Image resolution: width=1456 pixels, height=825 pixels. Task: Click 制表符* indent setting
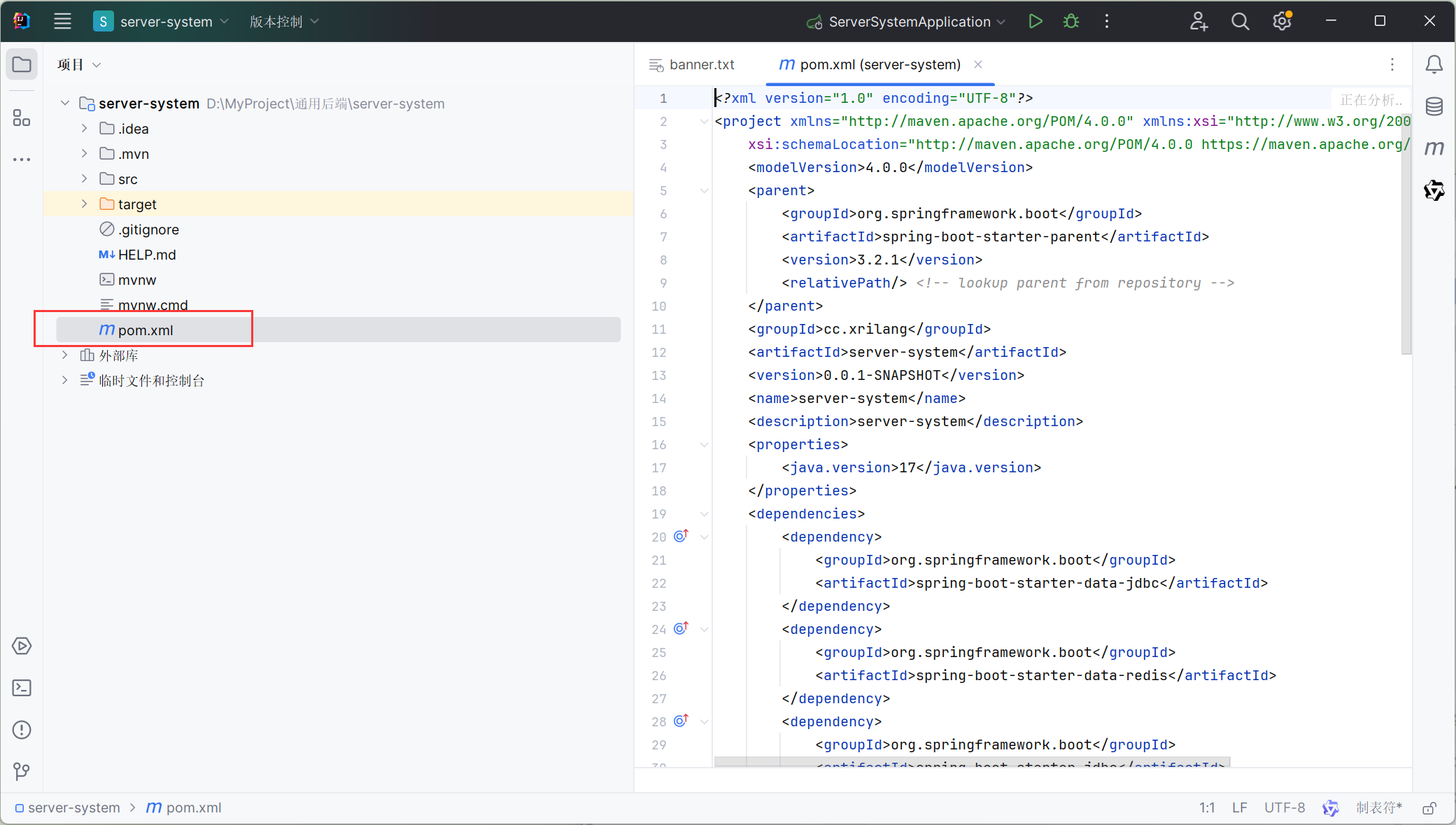point(1379,808)
